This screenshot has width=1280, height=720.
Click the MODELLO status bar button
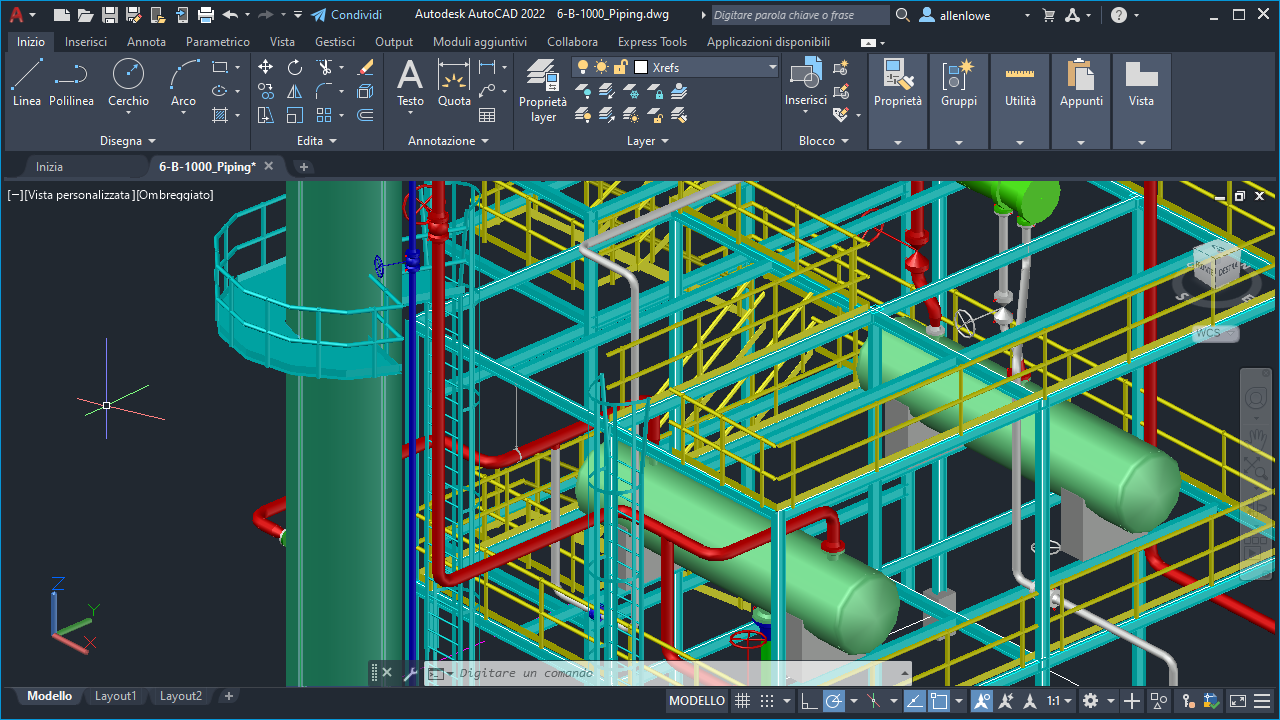point(697,701)
